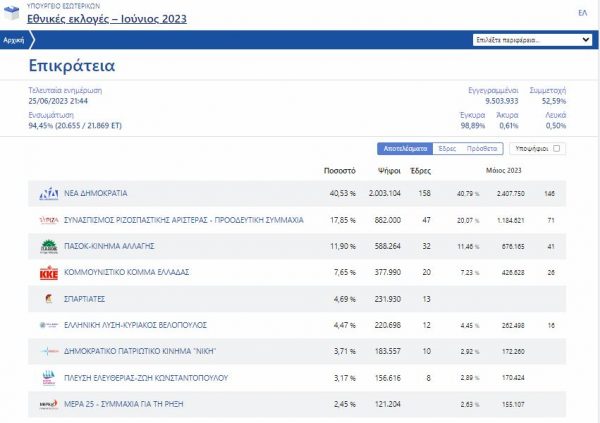Click the 2.003.104 votes value
Image resolution: width=600 pixels, height=423 pixels.
coord(385,193)
